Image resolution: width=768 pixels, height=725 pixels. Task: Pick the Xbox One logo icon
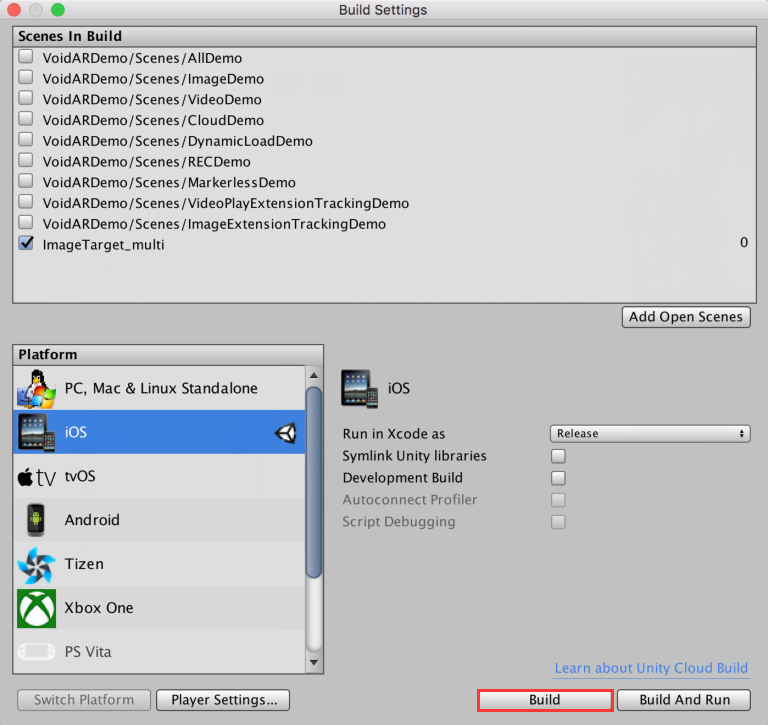coord(36,608)
